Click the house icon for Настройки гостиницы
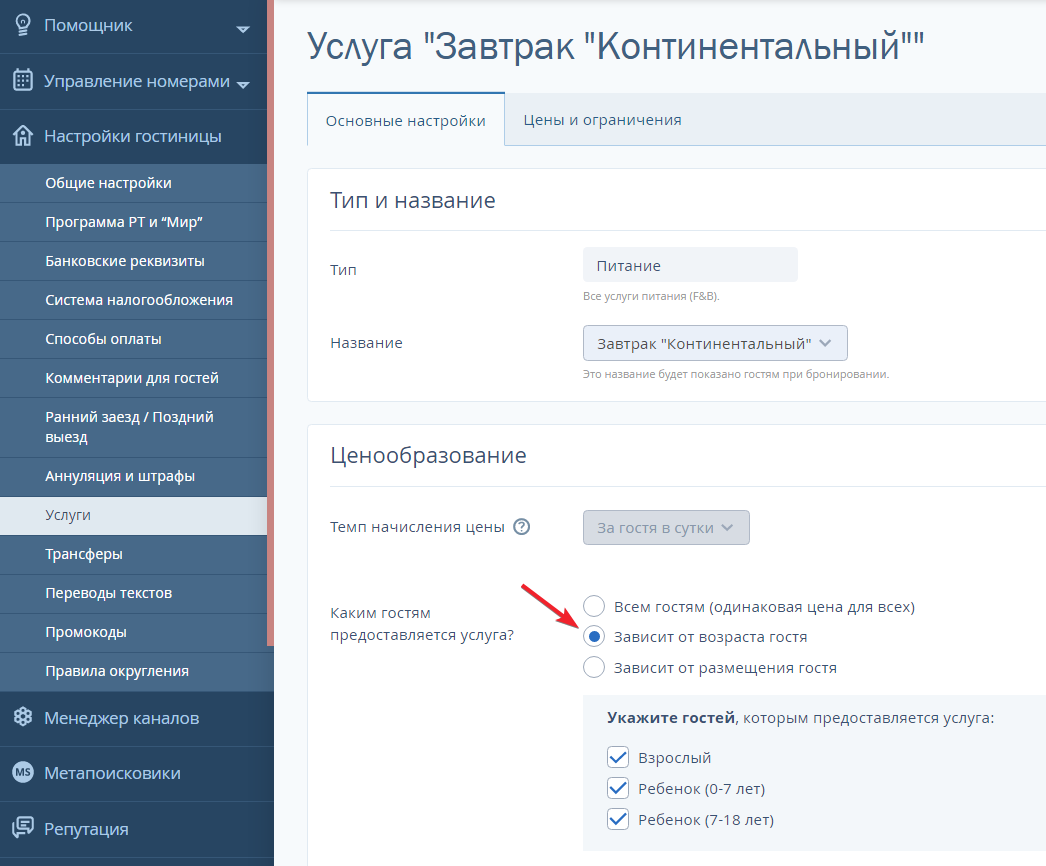1046x866 pixels. coord(23,136)
